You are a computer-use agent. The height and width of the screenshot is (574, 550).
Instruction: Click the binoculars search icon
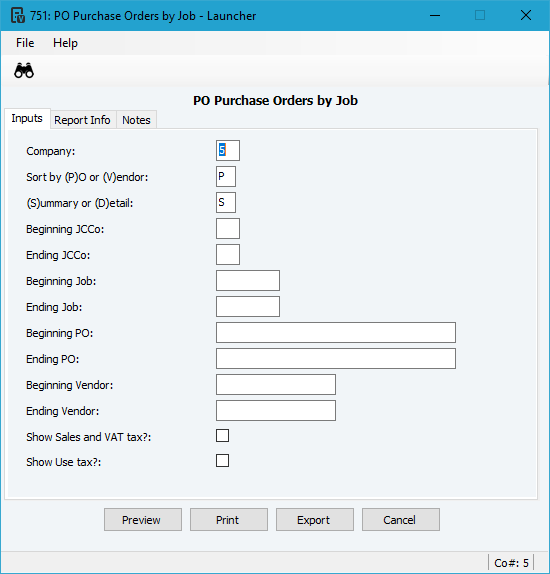[x=24, y=70]
